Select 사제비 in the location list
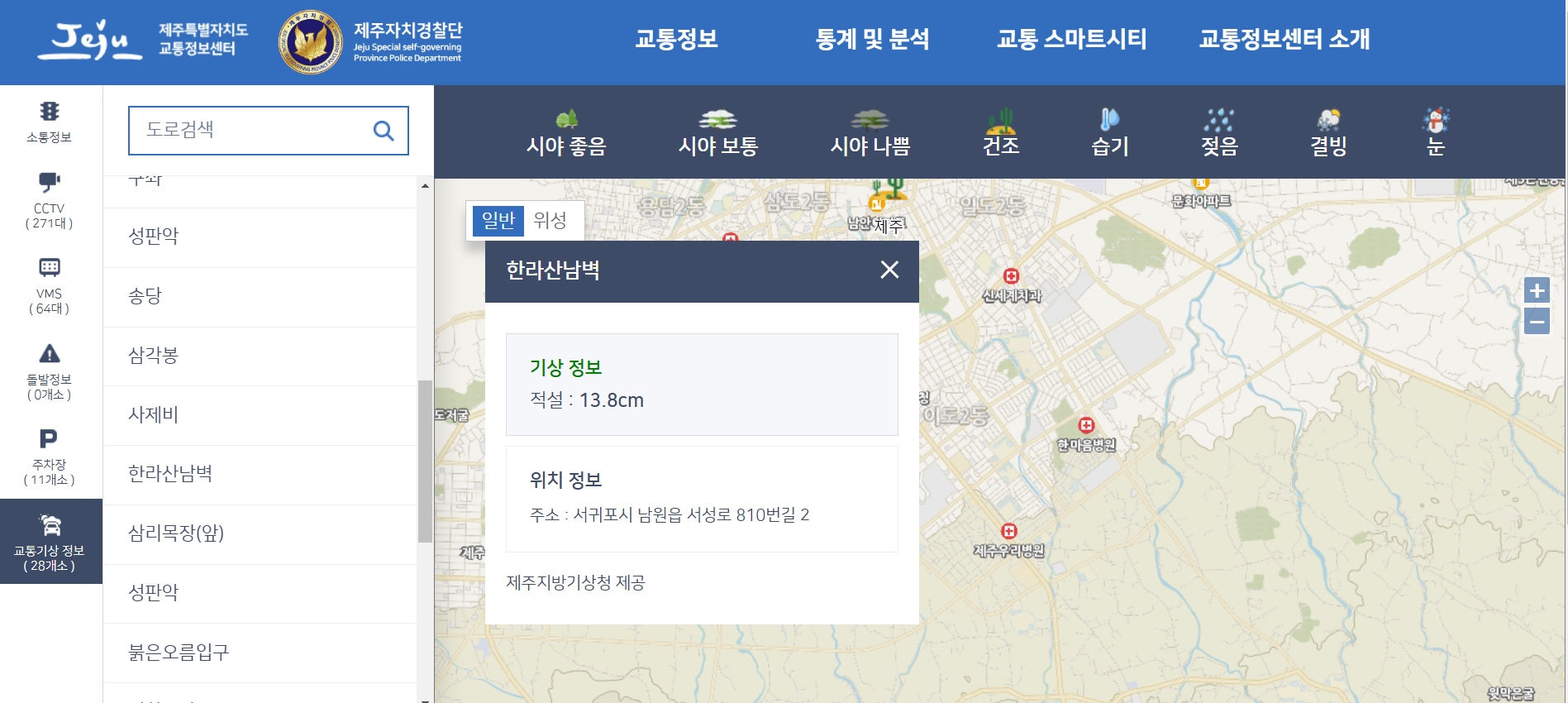Image resolution: width=1568 pixels, height=703 pixels. tap(260, 415)
